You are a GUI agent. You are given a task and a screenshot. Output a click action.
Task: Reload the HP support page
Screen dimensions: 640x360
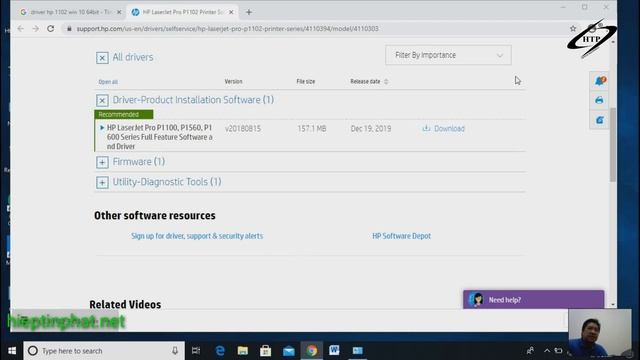point(51,29)
